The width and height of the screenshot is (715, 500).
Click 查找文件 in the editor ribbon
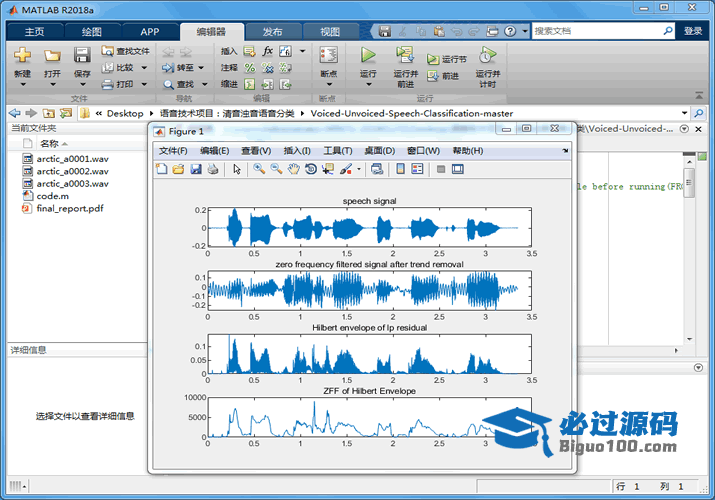126,51
